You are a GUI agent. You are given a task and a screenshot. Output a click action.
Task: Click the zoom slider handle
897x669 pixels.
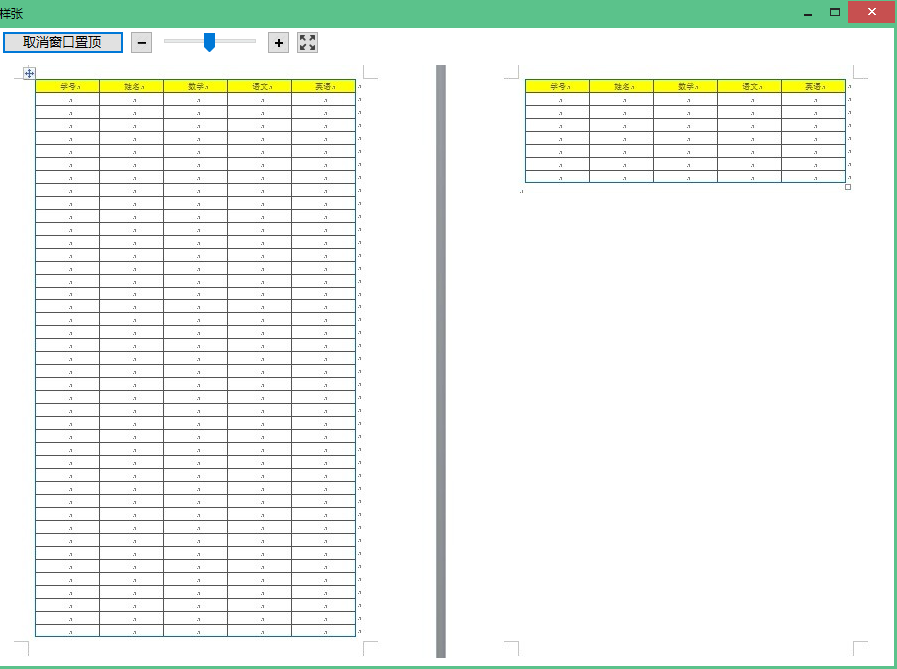tap(209, 41)
